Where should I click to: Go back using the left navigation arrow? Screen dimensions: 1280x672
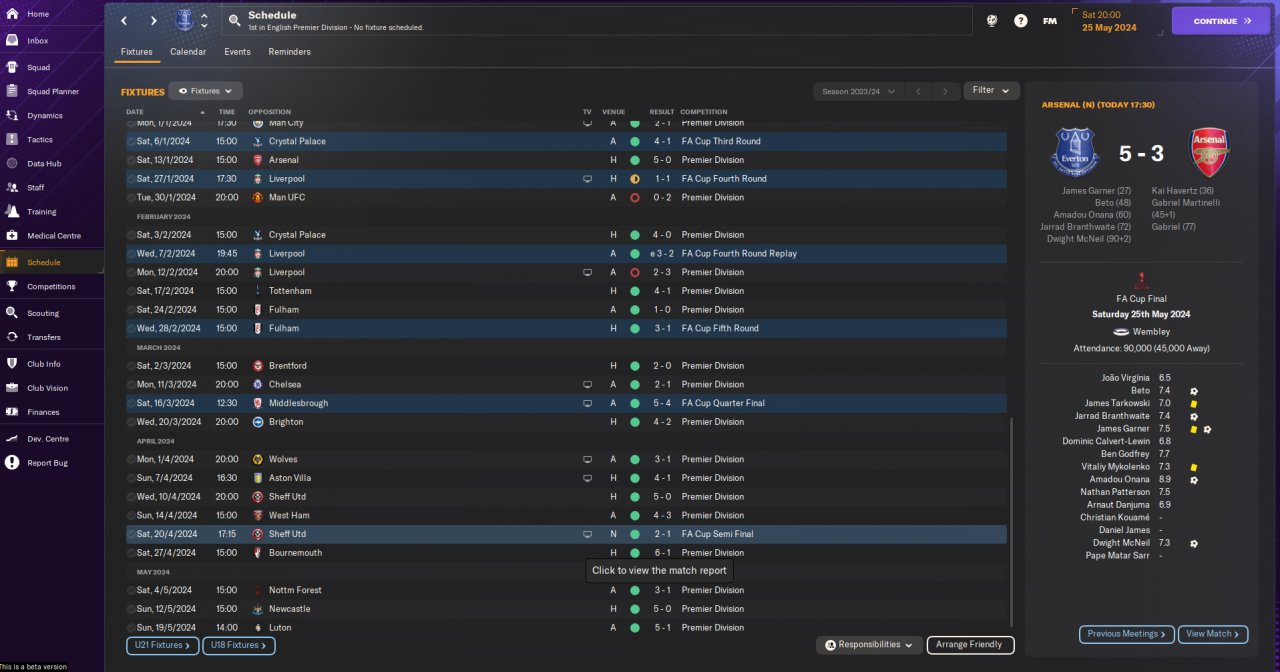coord(124,20)
